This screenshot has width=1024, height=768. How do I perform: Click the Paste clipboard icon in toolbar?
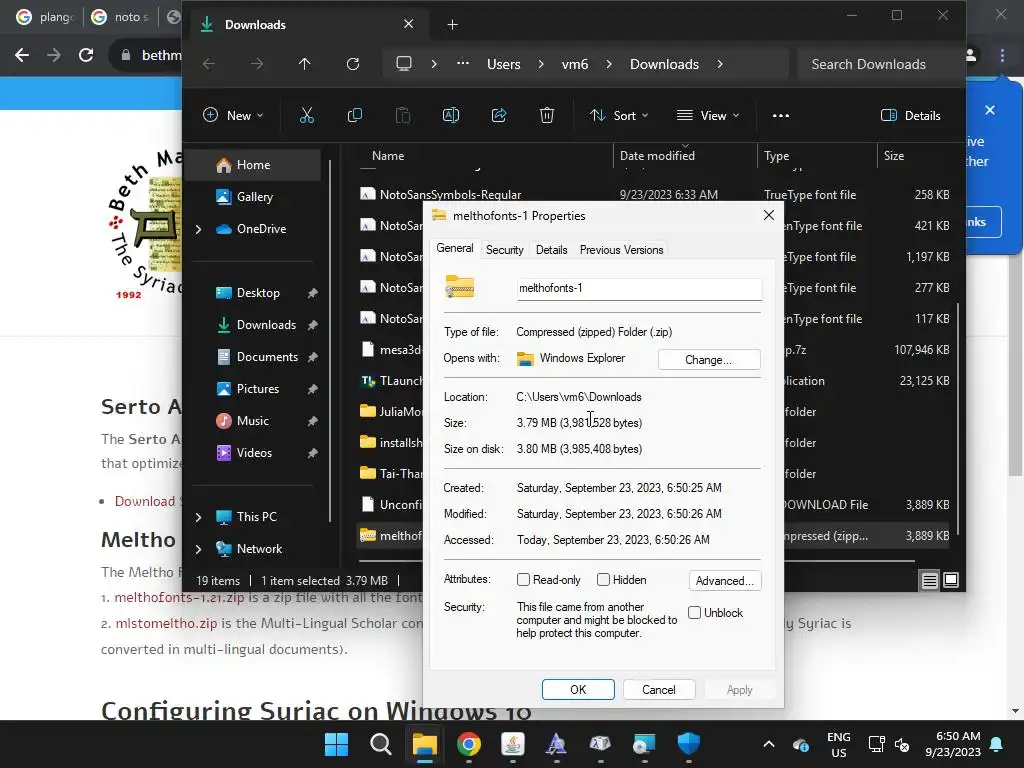403,116
